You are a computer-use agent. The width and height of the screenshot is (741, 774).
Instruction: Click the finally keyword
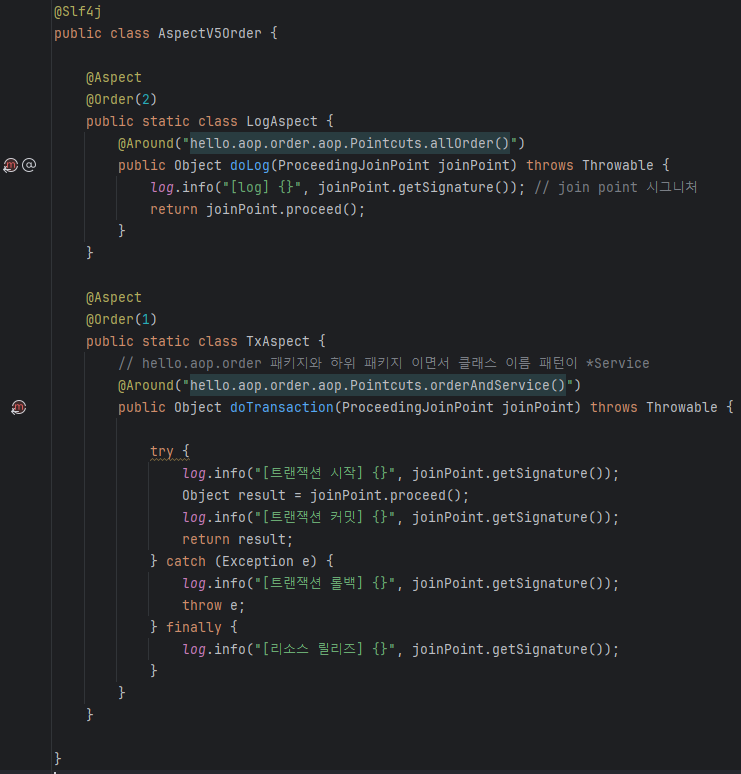click(194, 627)
